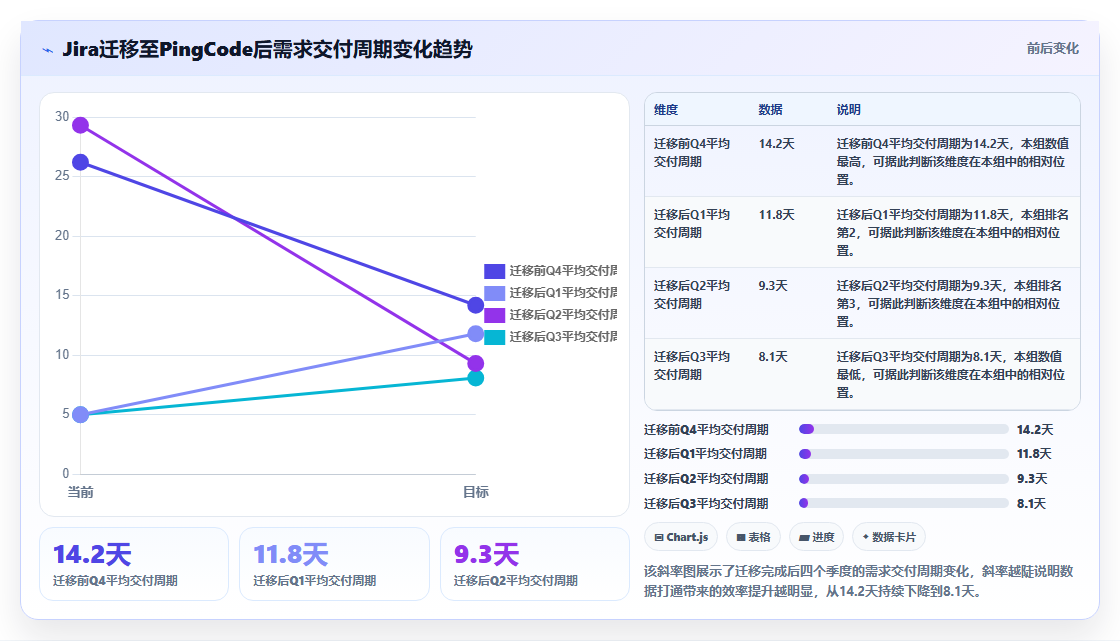Viewport: 1120px width, 641px height.
Task: Click the 14.2天 value in table
Action: [x=776, y=144]
